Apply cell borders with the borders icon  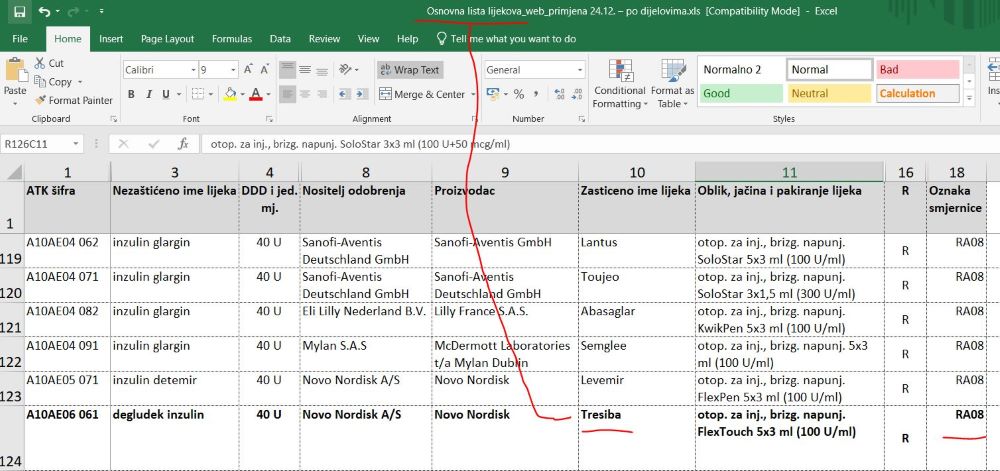click(x=198, y=94)
